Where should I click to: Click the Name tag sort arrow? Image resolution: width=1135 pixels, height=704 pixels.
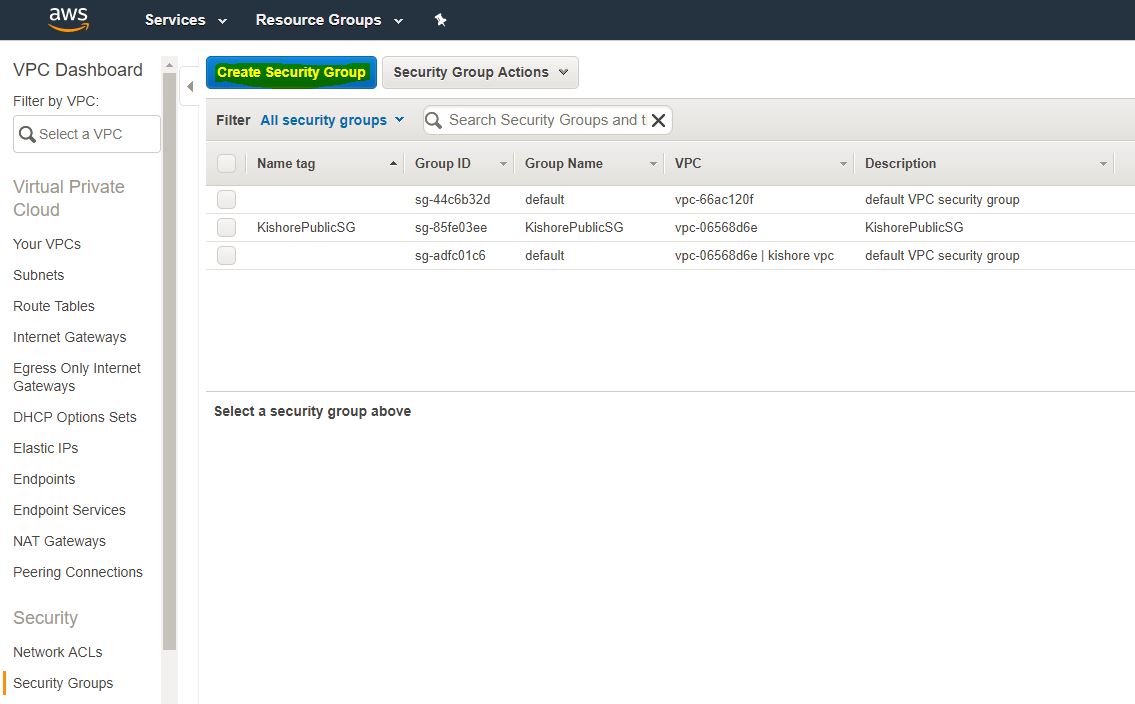[393, 164]
